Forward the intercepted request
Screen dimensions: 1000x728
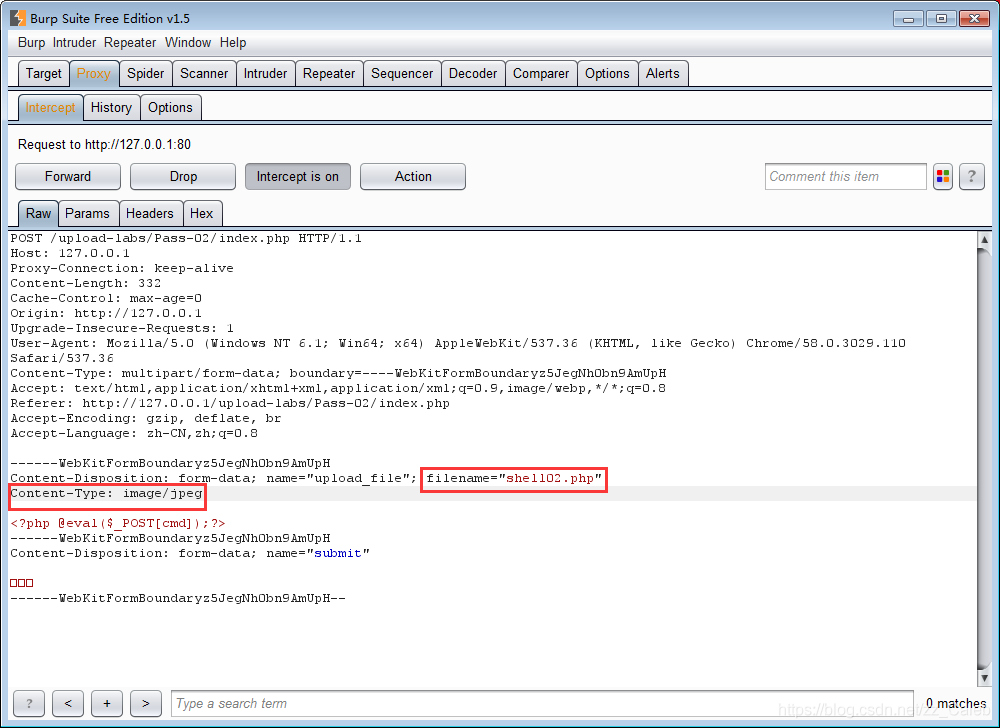tap(68, 177)
